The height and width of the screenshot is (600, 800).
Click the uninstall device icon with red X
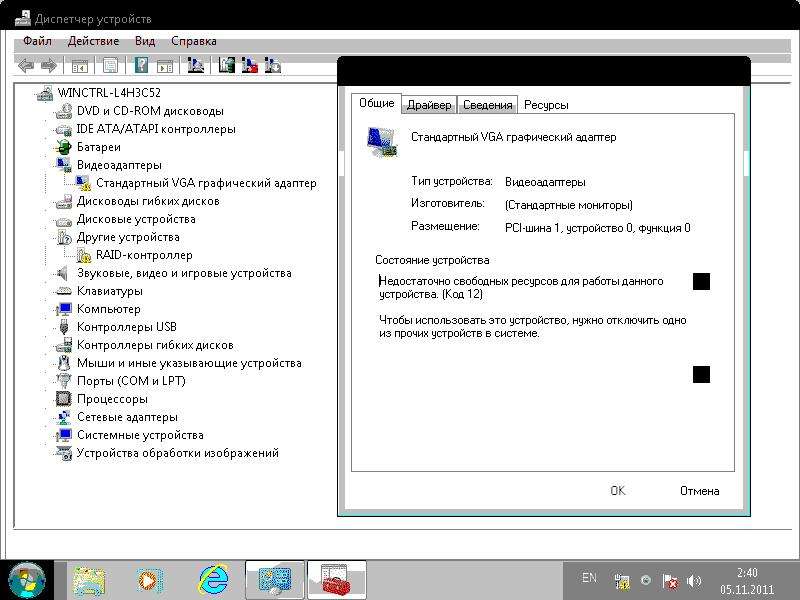point(250,66)
